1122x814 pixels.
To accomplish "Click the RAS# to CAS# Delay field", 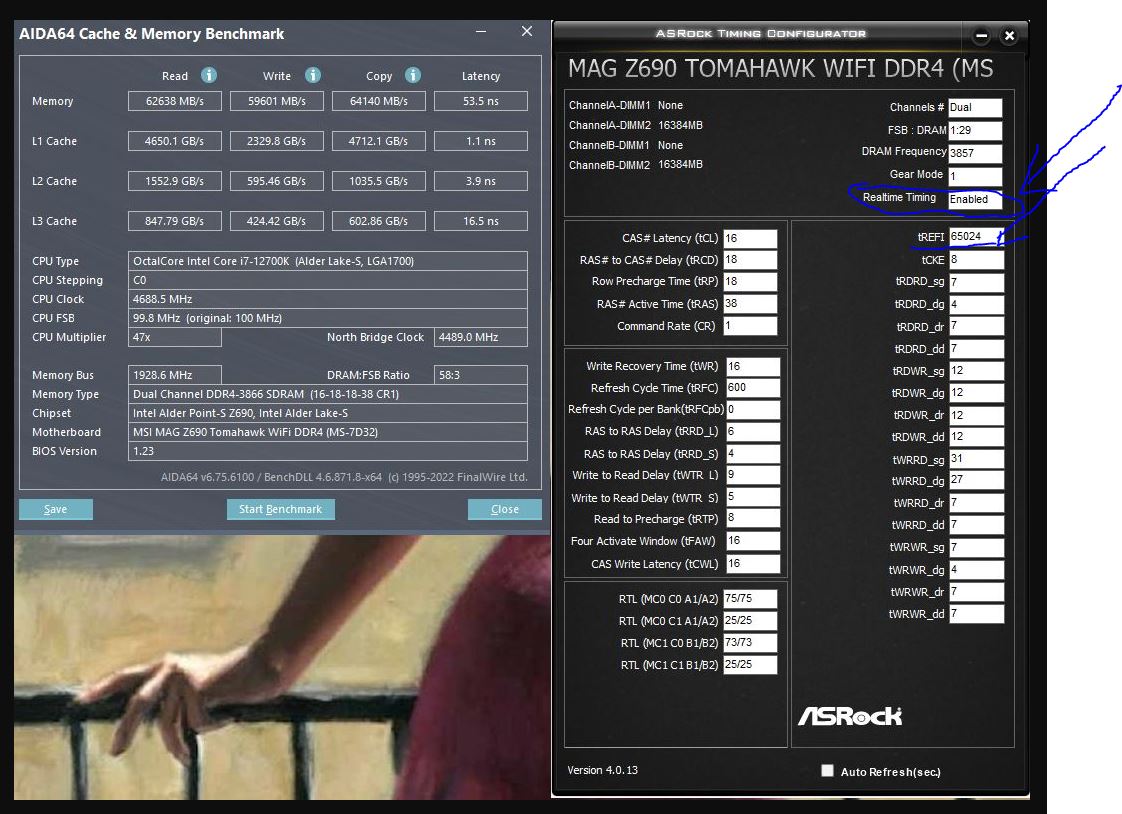I will coord(750,260).
